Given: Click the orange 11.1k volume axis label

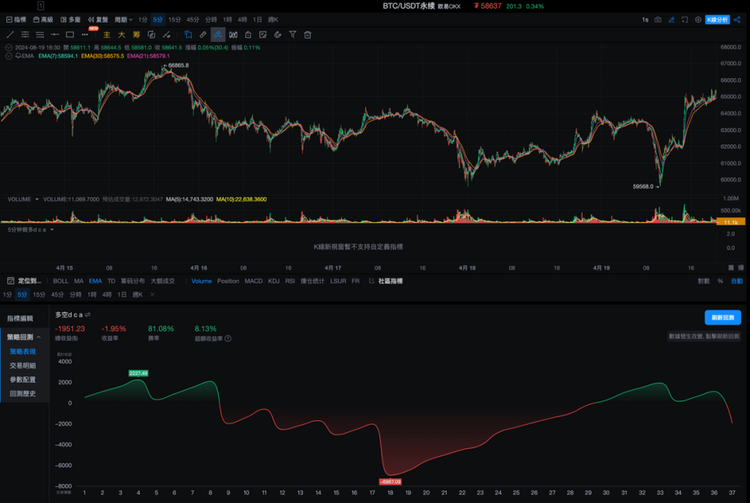Looking at the screenshot, I should coord(730,222).
